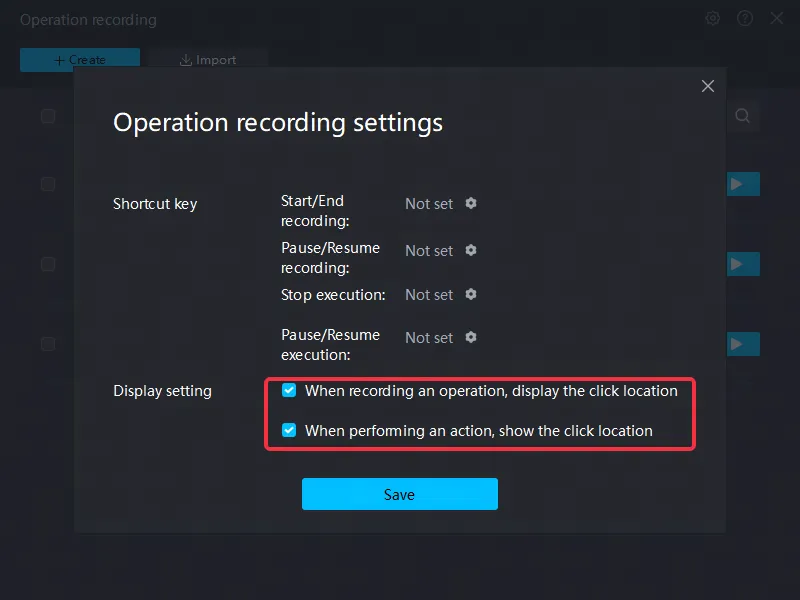800x600 pixels.
Task: Click gear icon next to Stop execution
Action: [471, 294]
